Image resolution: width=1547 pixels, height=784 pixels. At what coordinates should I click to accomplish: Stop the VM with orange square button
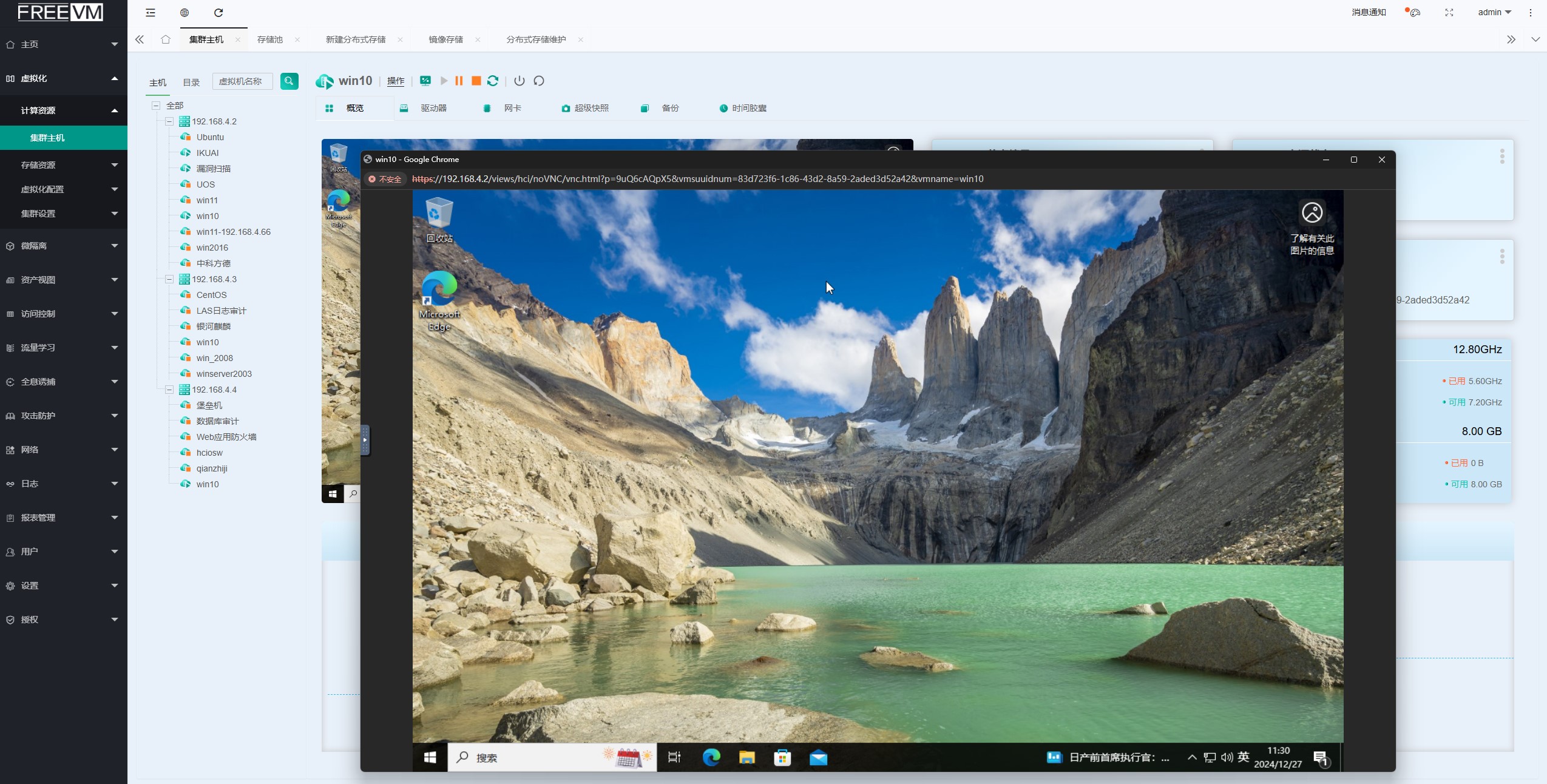476,81
